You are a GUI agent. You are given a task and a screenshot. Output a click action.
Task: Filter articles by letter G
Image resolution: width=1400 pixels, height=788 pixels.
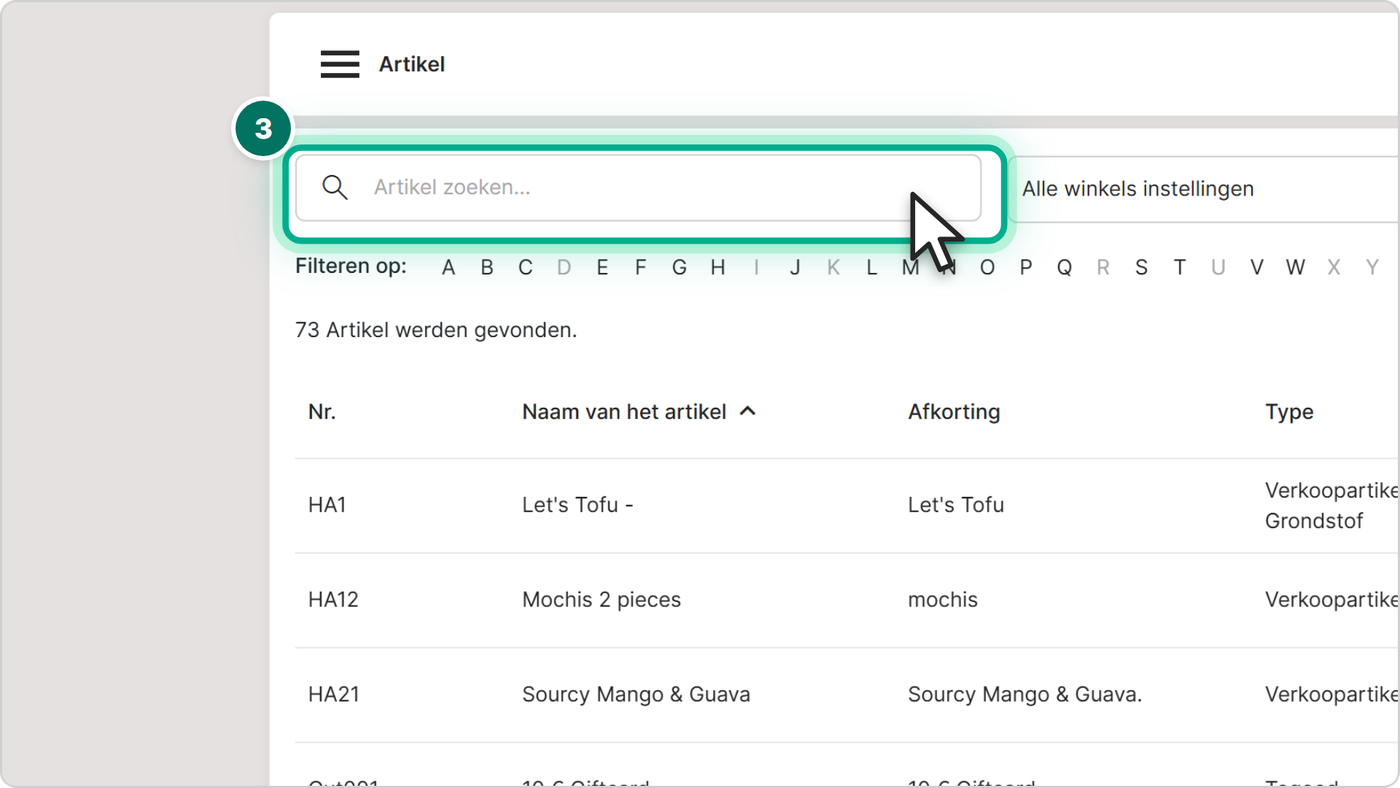[x=679, y=267]
